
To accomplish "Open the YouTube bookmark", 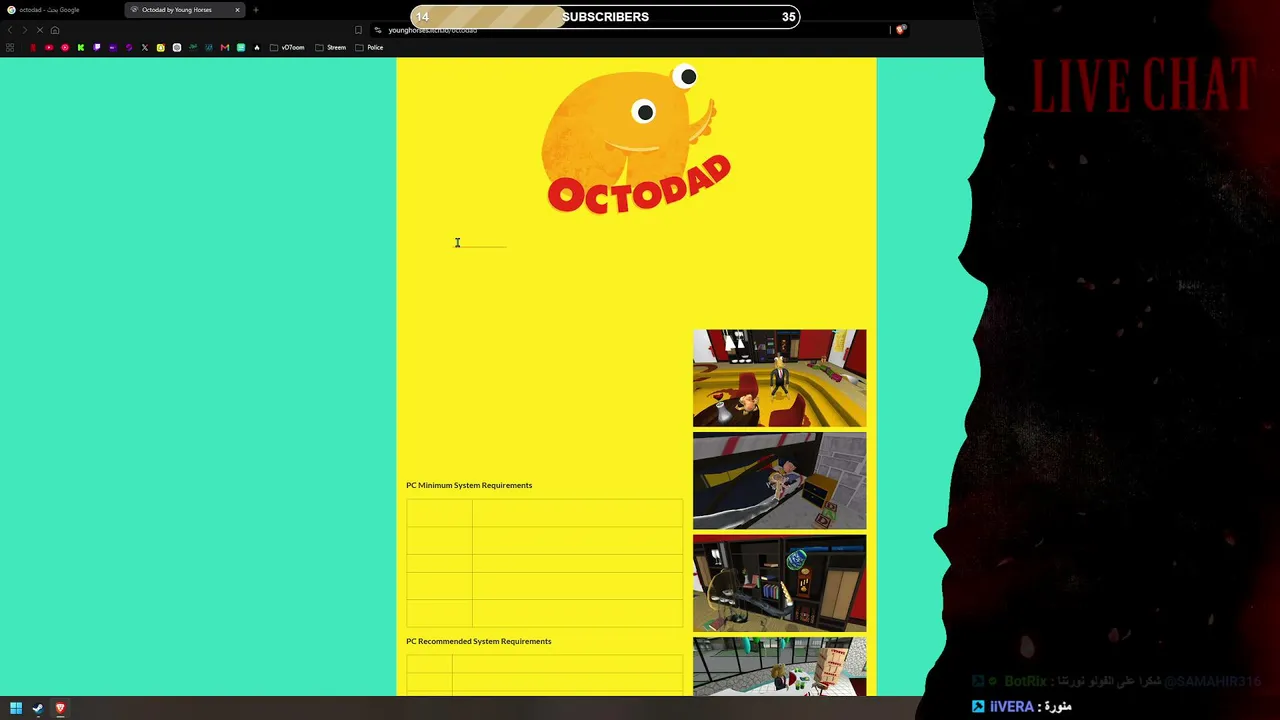I will pos(49,47).
